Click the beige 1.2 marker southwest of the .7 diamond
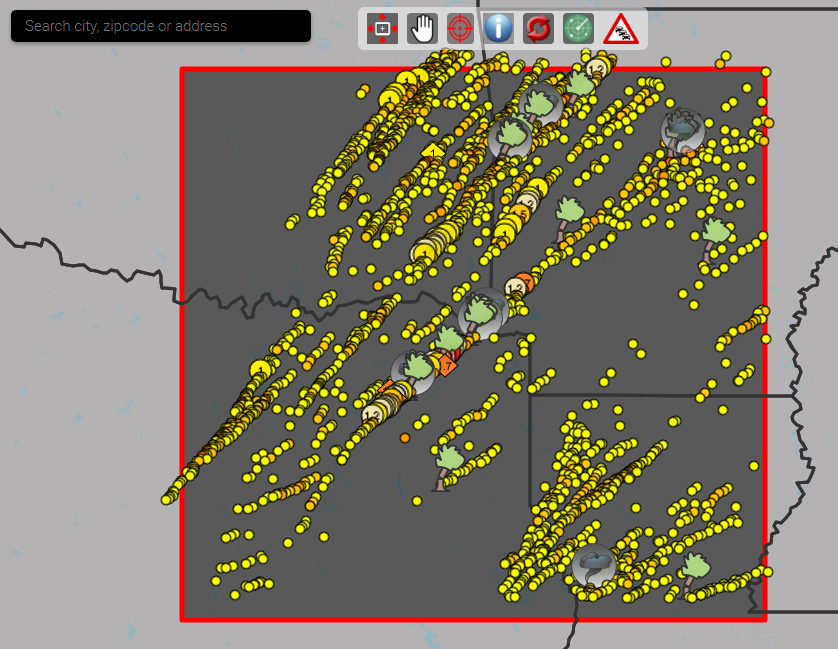The width and height of the screenshot is (838, 649). click(373, 415)
